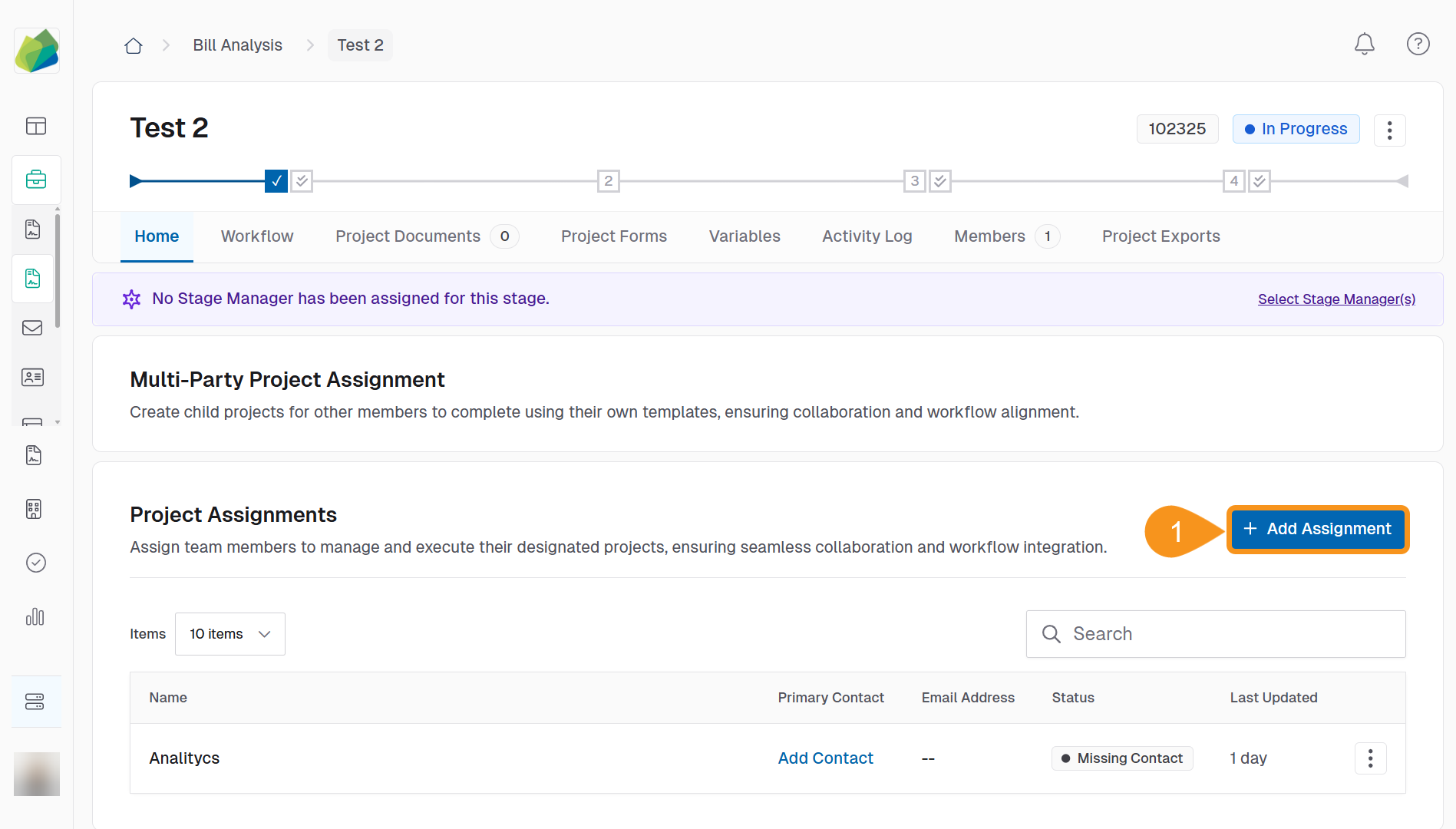Open the dashboard layout icon at sidebar top
The width and height of the screenshot is (1456, 829).
[x=35, y=126]
